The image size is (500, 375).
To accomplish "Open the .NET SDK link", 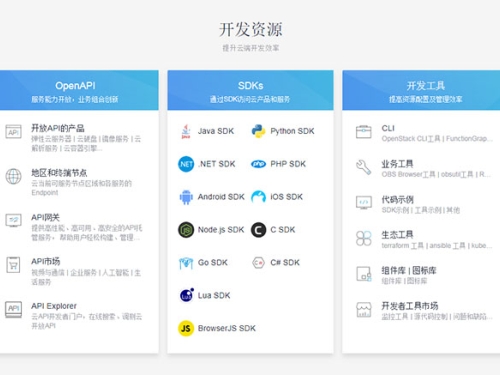I will point(217,164).
